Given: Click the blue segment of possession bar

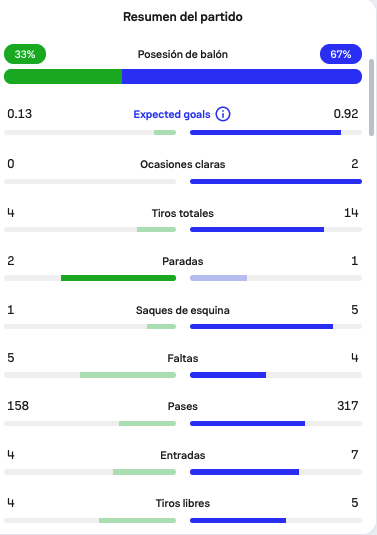Looking at the screenshot, I should [242, 76].
